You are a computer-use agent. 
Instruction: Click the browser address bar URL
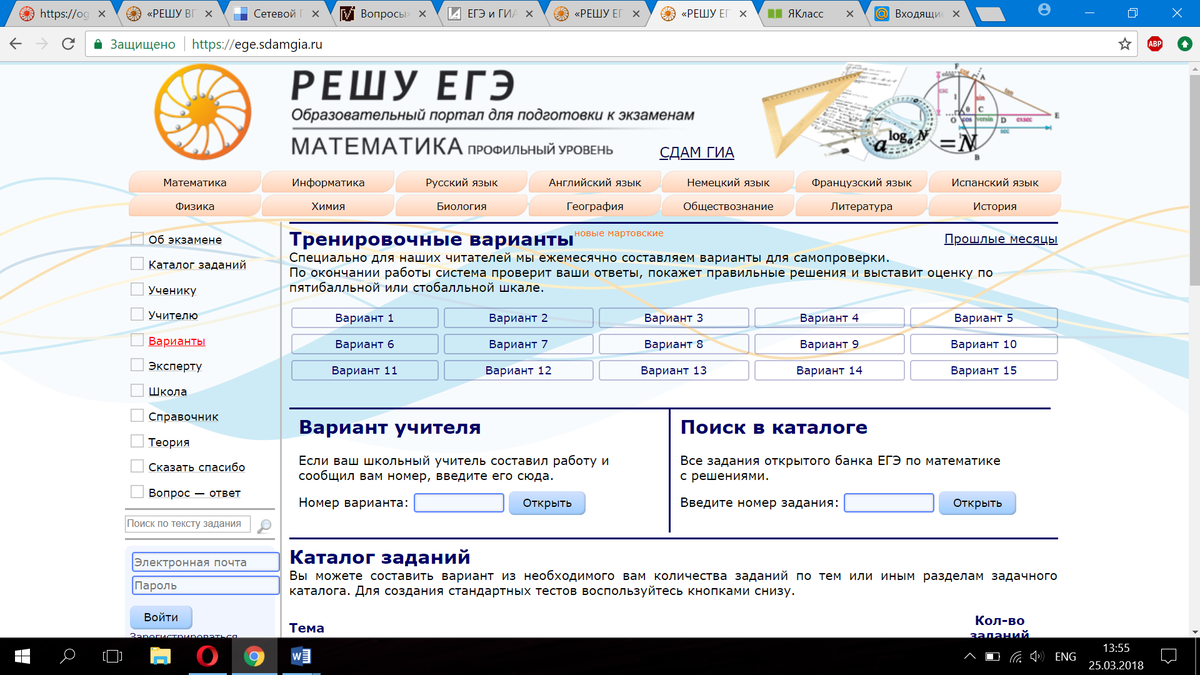tap(257, 44)
